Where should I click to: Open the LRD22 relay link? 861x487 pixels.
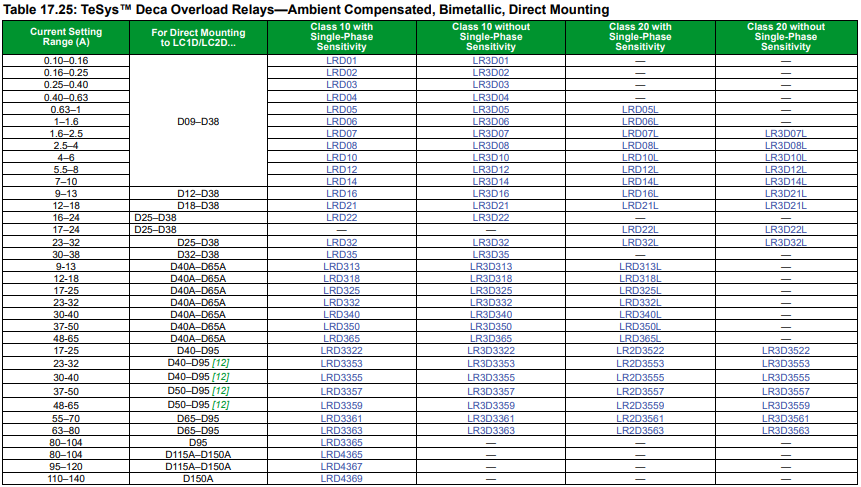point(341,217)
